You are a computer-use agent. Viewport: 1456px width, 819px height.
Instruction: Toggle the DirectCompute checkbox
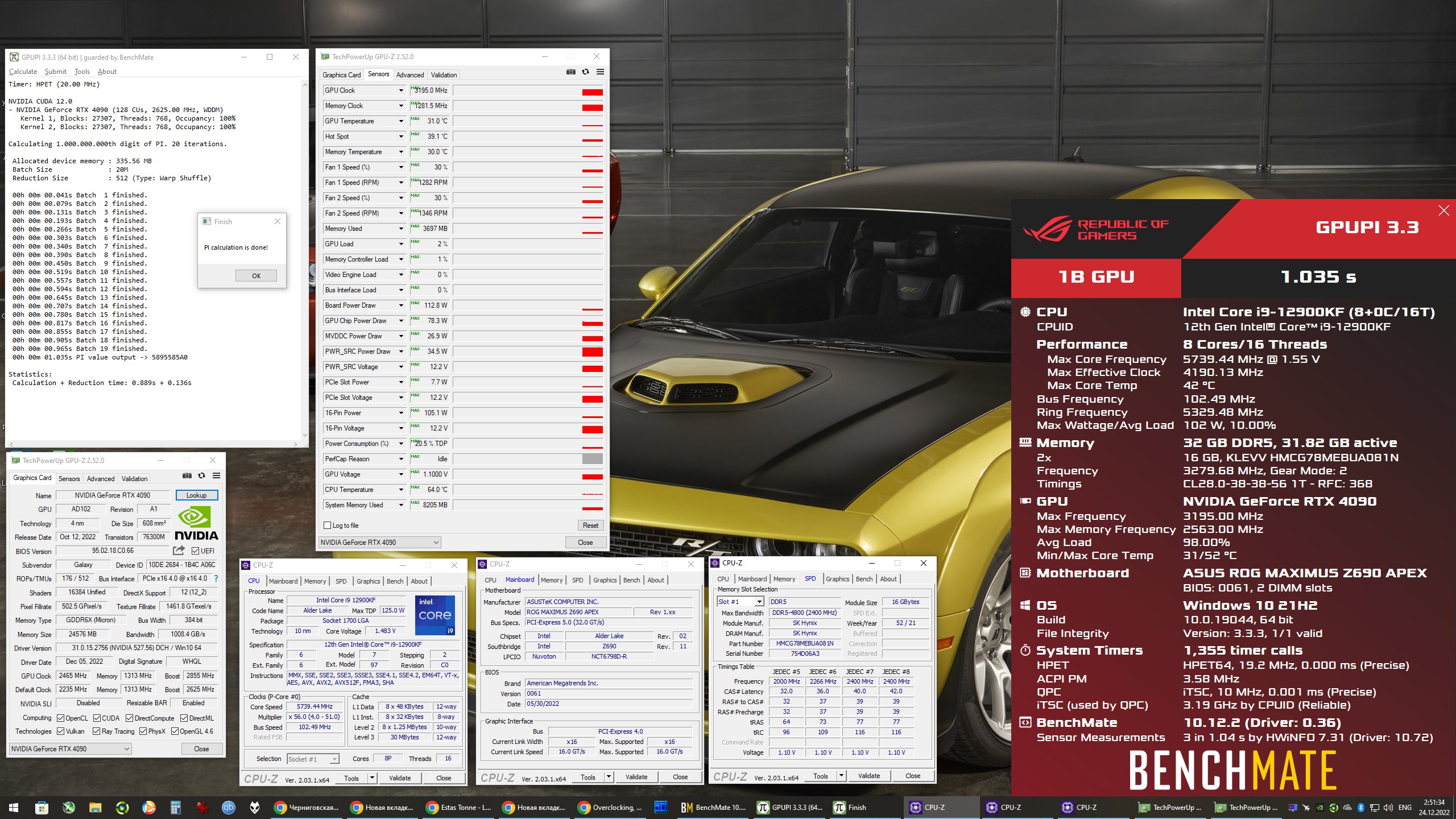click(x=129, y=718)
